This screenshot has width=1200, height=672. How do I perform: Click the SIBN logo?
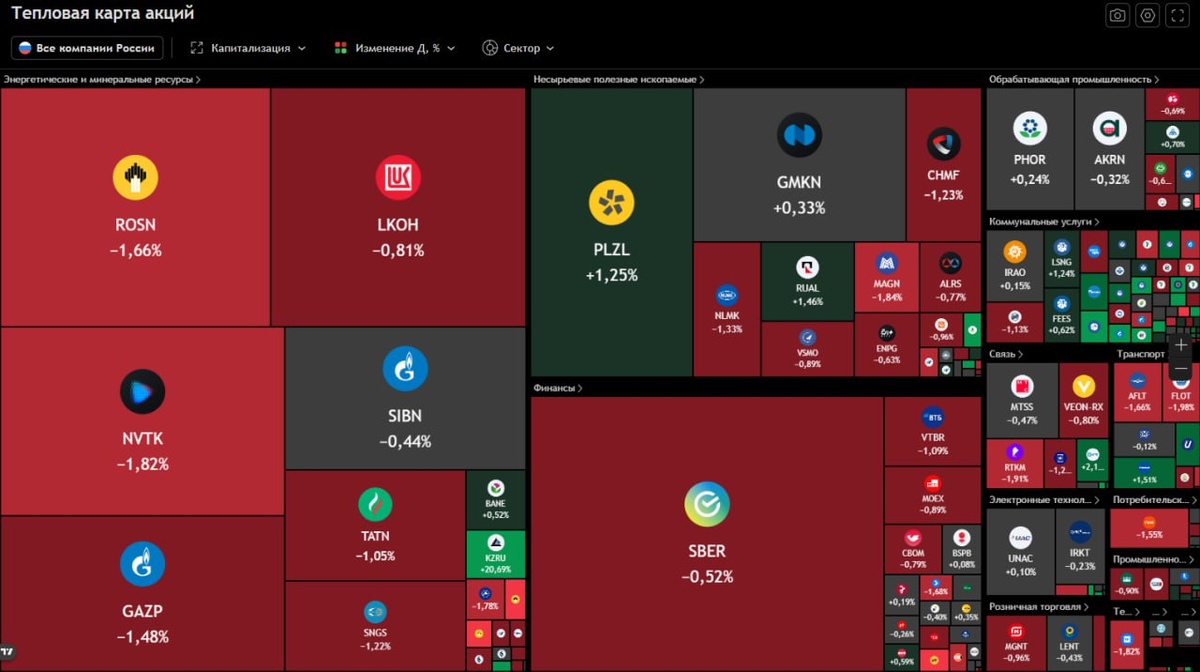point(405,369)
